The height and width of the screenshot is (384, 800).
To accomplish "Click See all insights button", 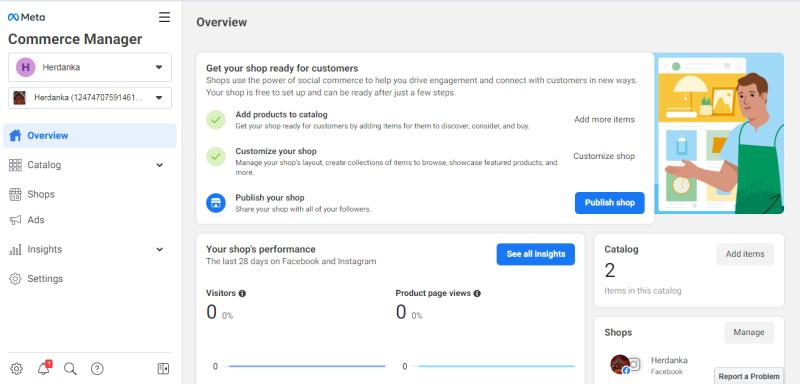I will [x=536, y=254].
